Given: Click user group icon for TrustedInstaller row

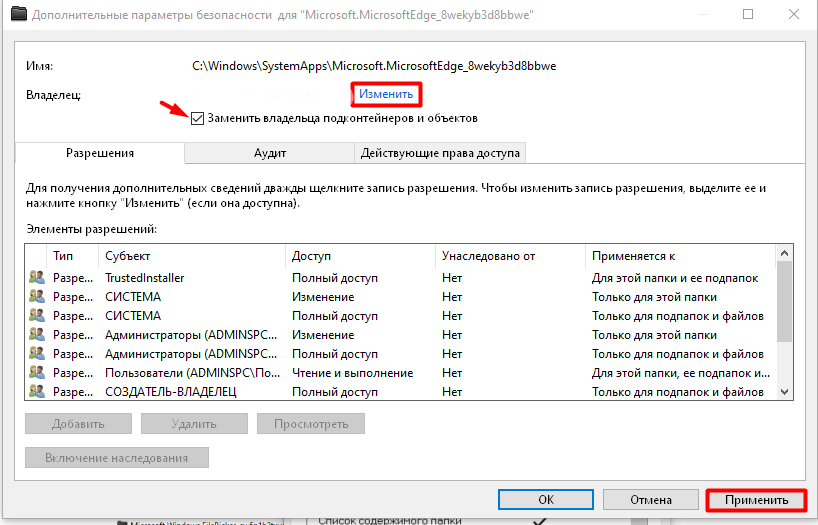Looking at the screenshot, I should coord(37,277).
